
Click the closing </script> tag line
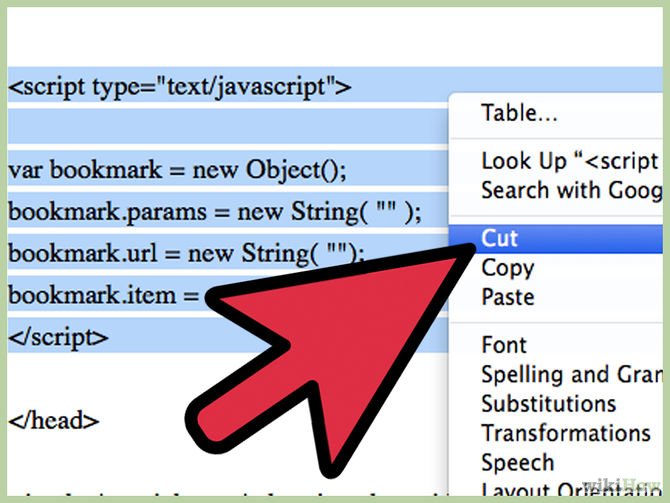[58, 338]
